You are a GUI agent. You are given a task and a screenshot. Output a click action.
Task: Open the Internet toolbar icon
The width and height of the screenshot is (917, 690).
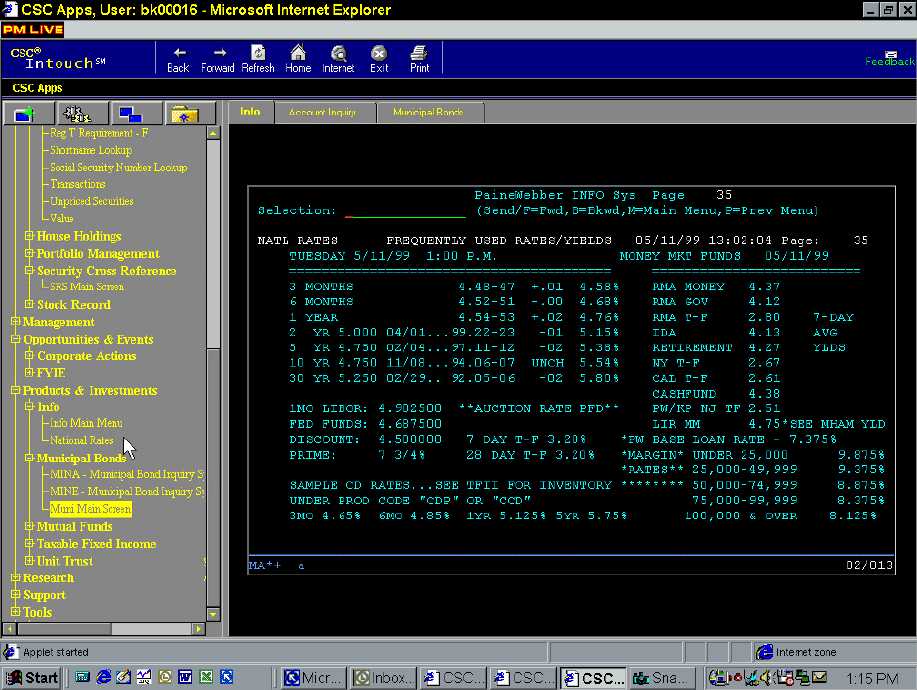tap(338, 59)
